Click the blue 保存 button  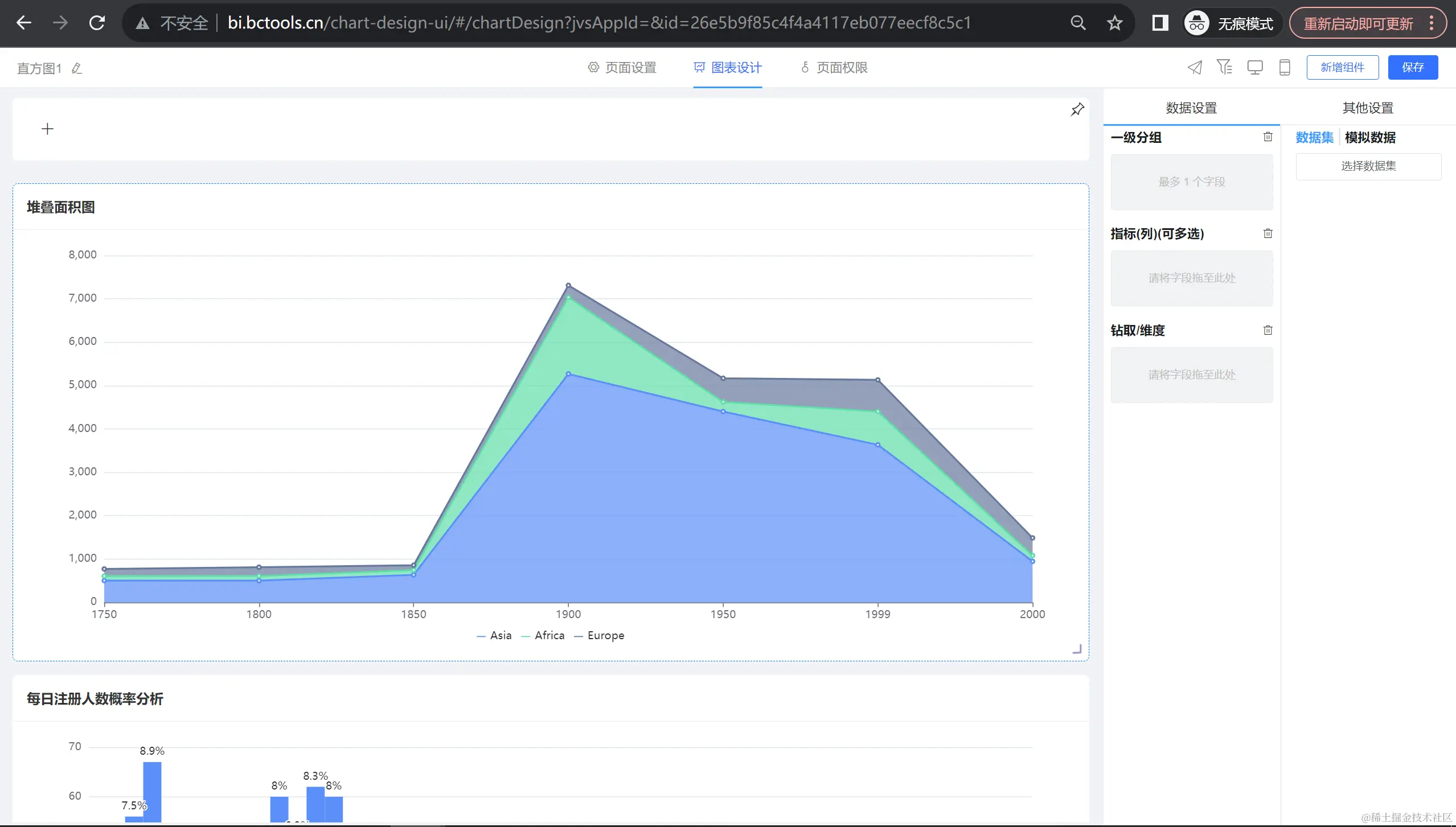pos(1412,68)
